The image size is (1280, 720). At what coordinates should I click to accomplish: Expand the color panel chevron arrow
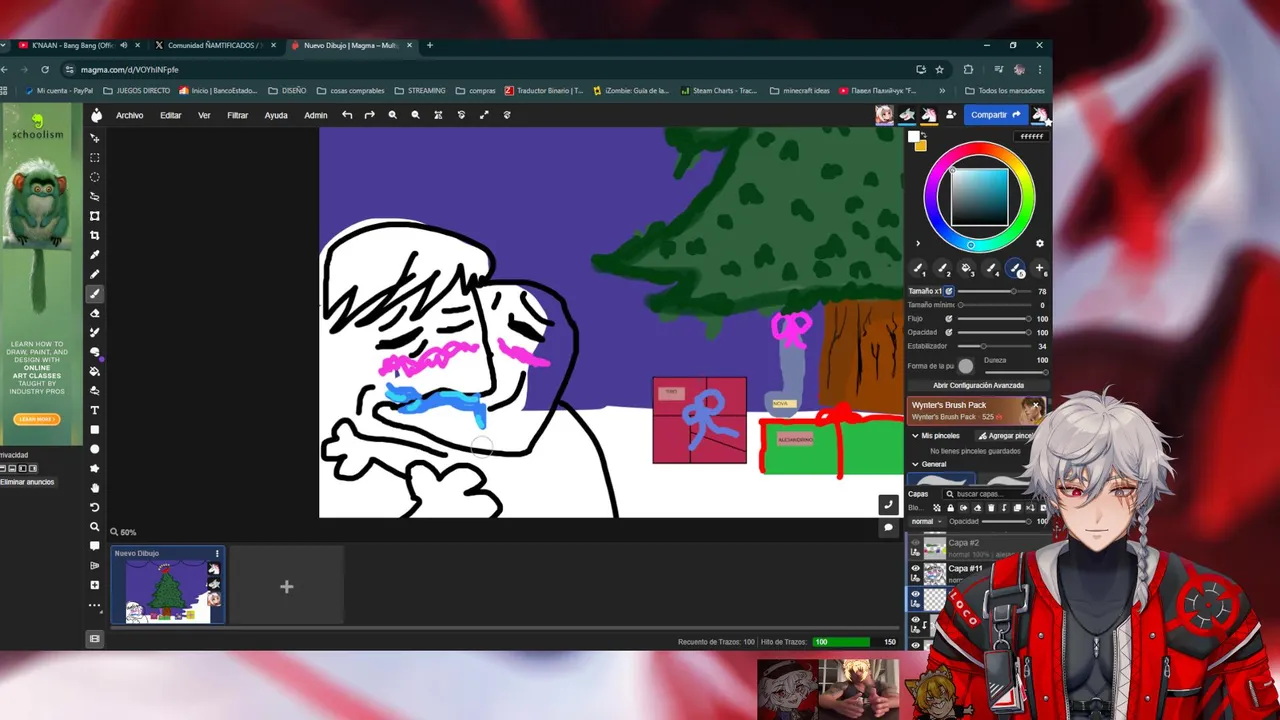(918, 243)
